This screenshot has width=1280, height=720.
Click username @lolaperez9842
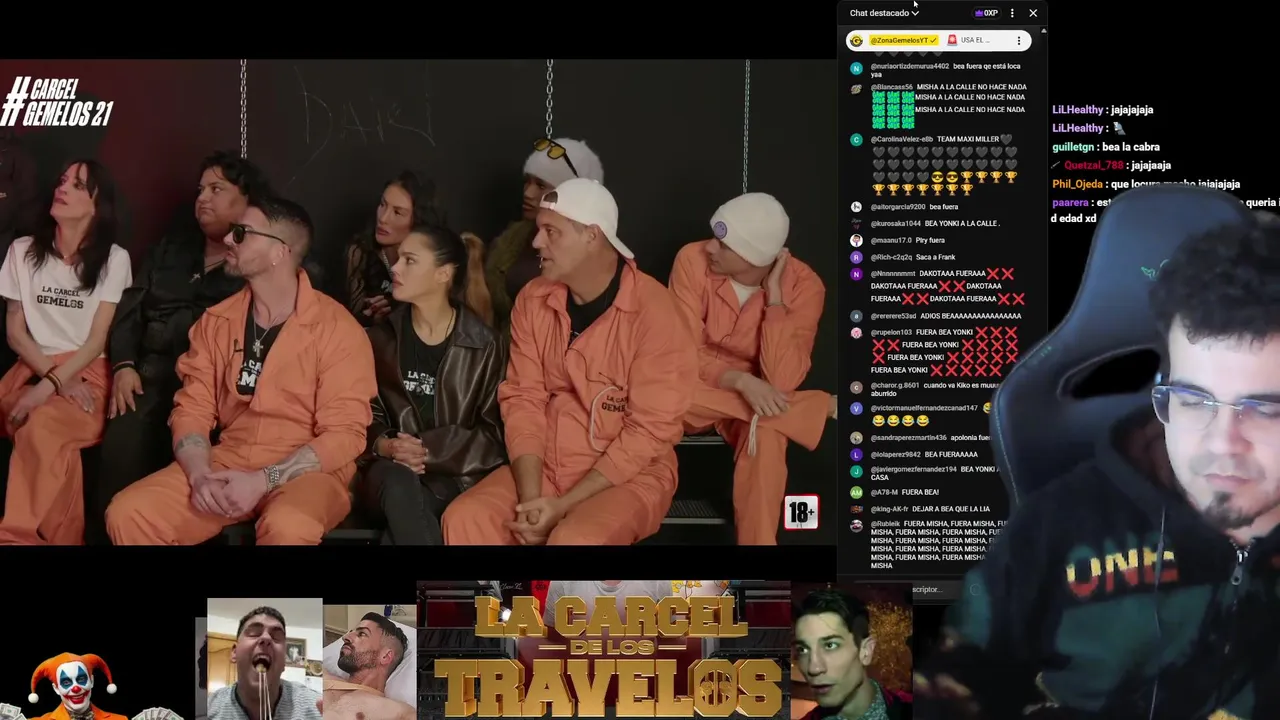tap(895, 455)
